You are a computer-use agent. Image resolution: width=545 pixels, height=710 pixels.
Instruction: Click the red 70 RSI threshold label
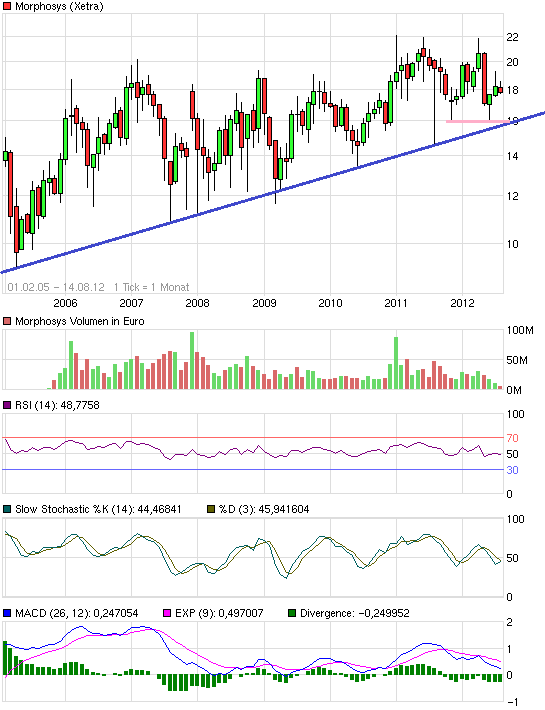pos(512,438)
